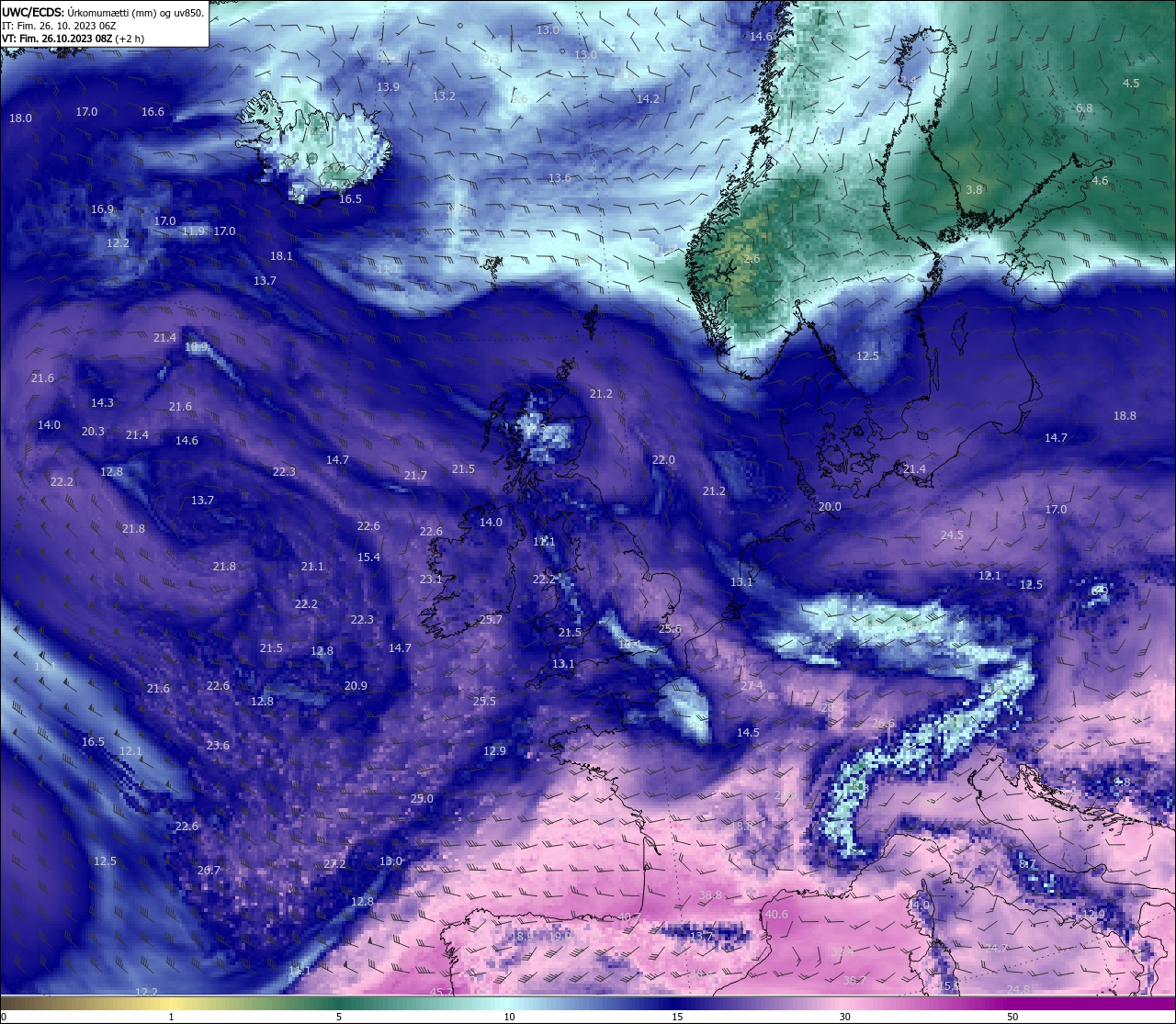This screenshot has width=1176, height=1024.
Task: Click the 21.1 value on the map
Action: 312,567
